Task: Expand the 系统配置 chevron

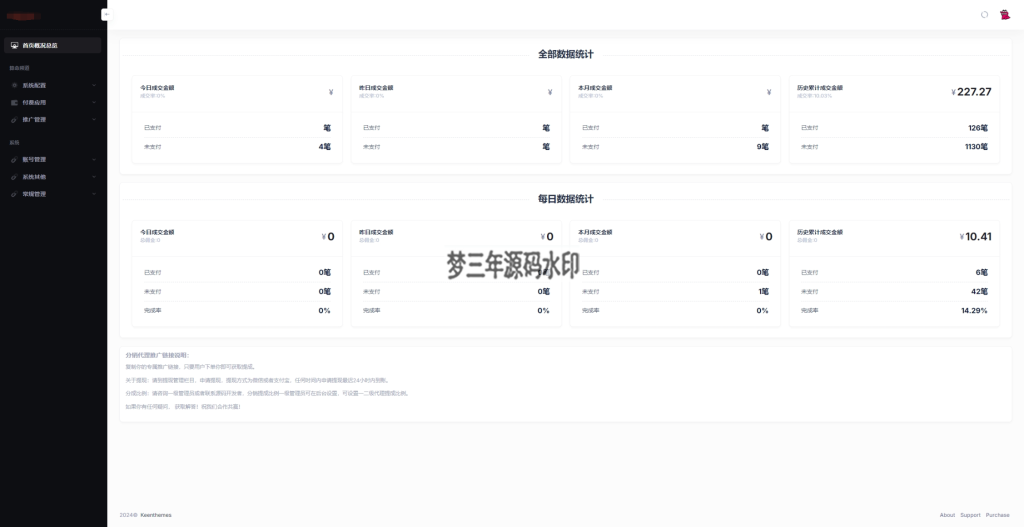Action: pos(94,85)
